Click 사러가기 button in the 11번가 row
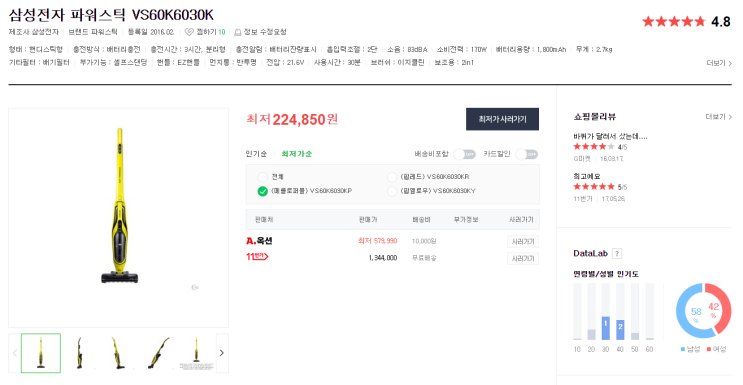 coord(523,258)
